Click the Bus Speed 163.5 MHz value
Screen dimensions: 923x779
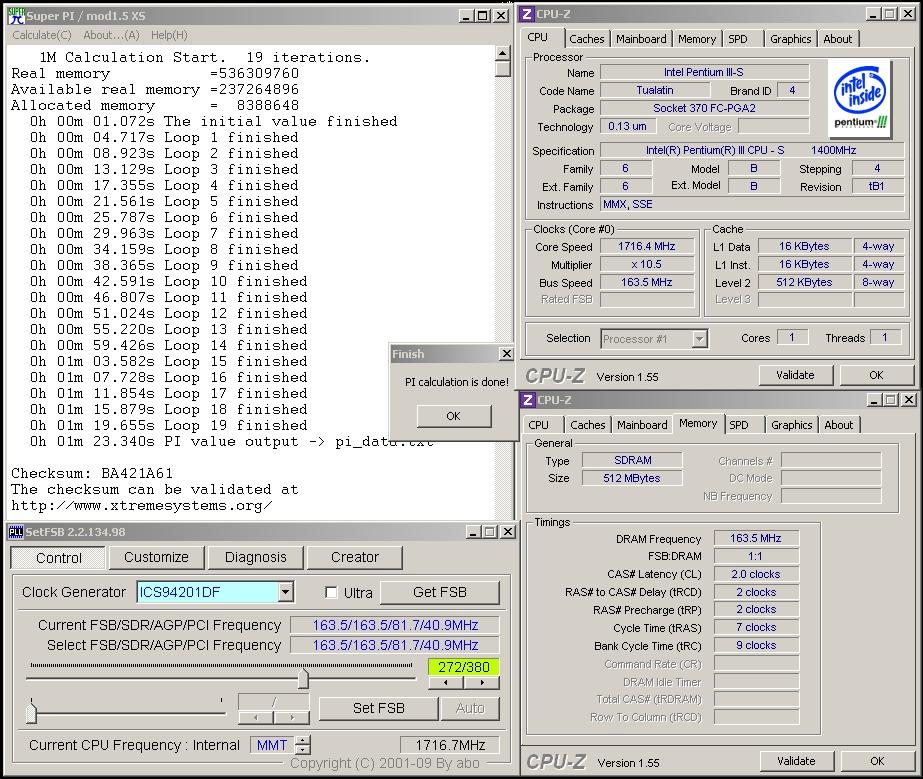[x=646, y=283]
